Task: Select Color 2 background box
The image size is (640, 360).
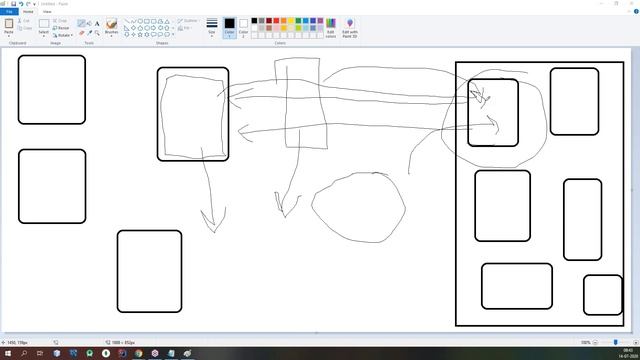Action: click(x=243, y=28)
